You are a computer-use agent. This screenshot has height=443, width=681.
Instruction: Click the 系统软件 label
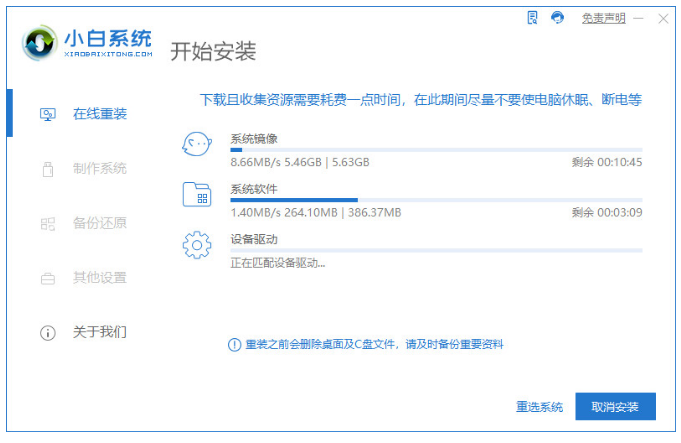(254, 189)
